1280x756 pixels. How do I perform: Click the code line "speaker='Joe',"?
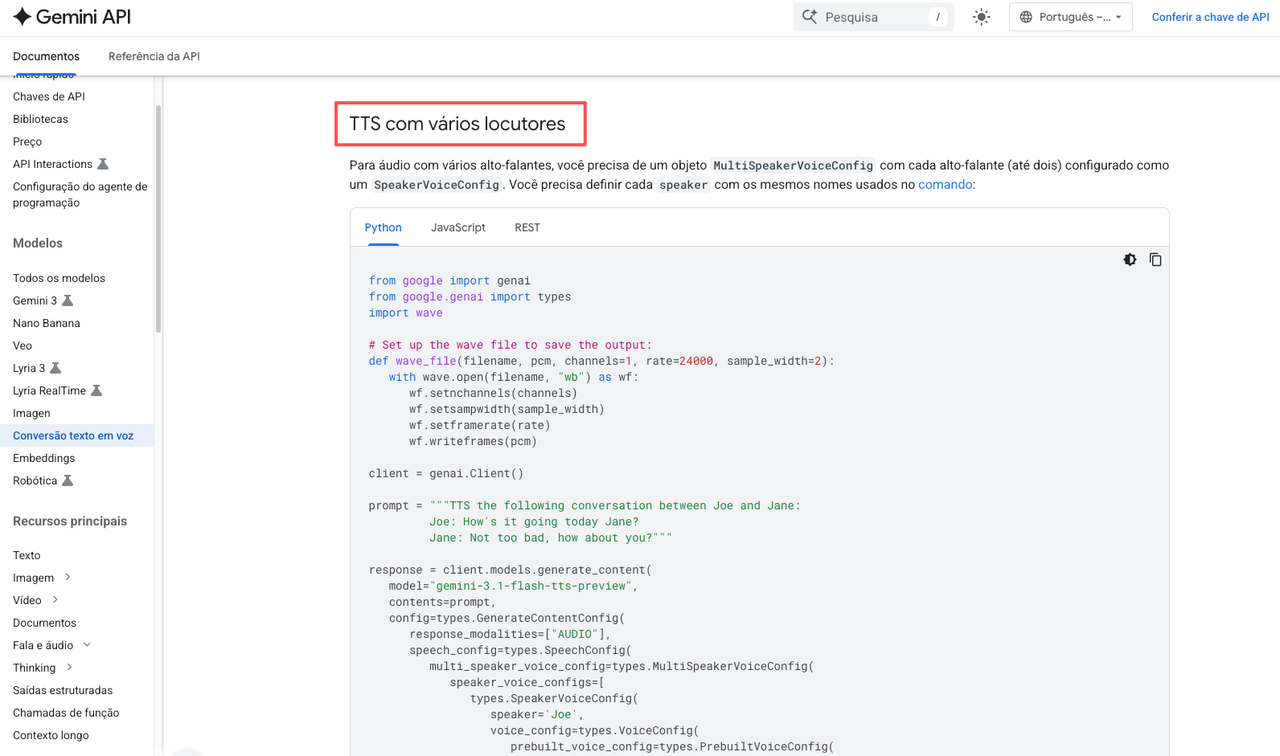point(537,715)
